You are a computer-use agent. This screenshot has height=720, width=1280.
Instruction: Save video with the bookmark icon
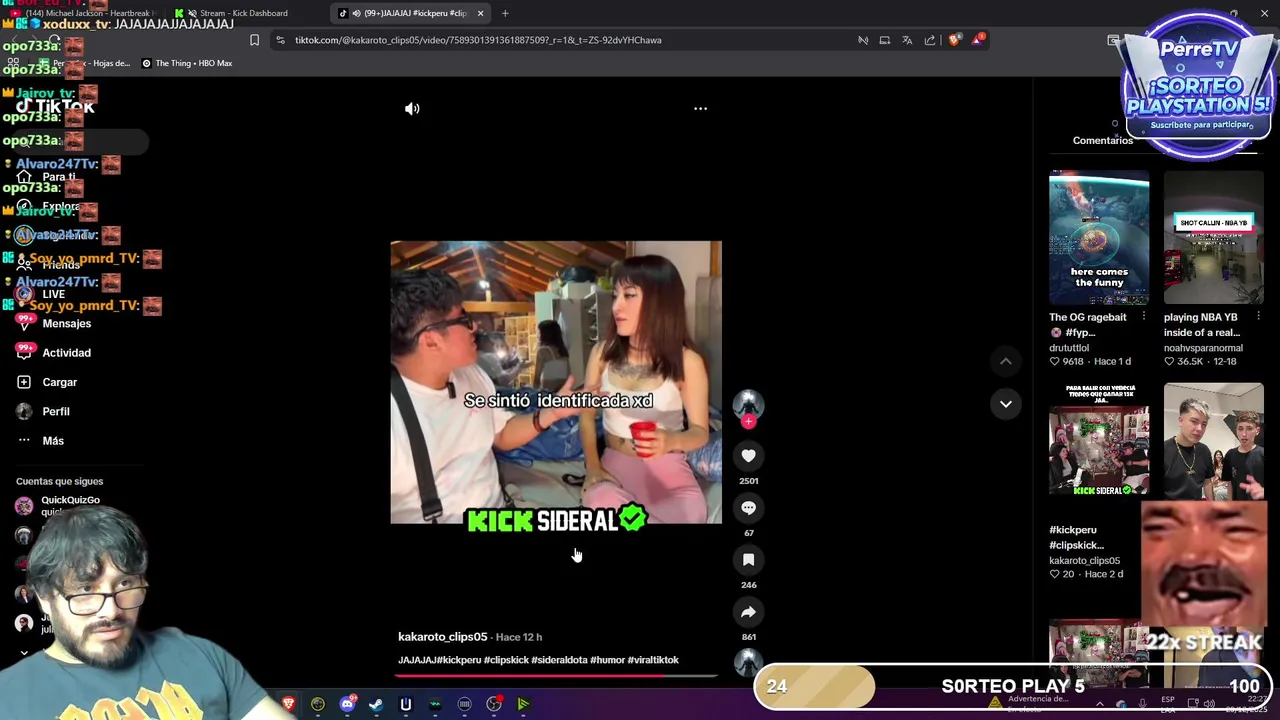(x=748, y=560)
